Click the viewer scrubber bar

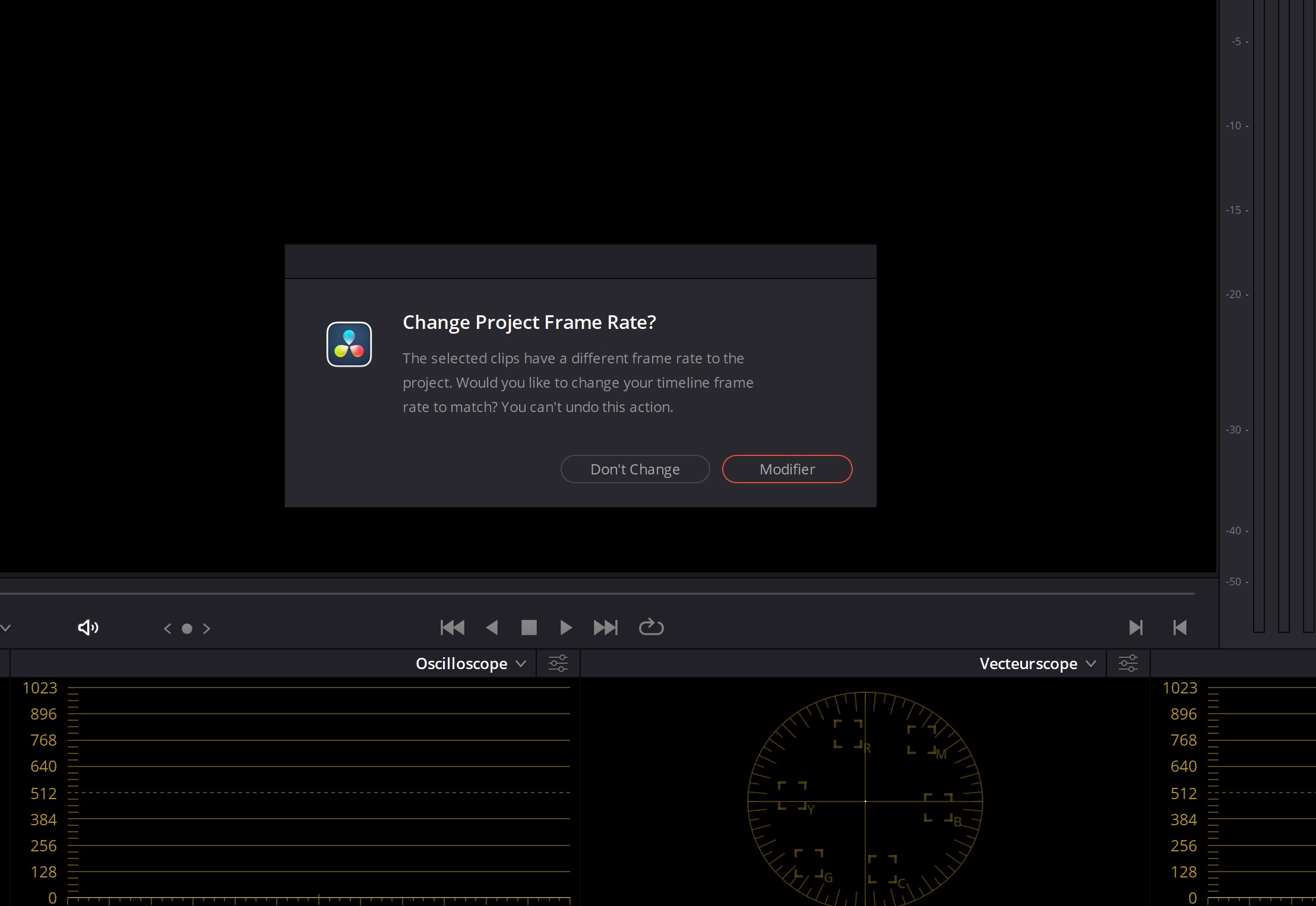594,593
